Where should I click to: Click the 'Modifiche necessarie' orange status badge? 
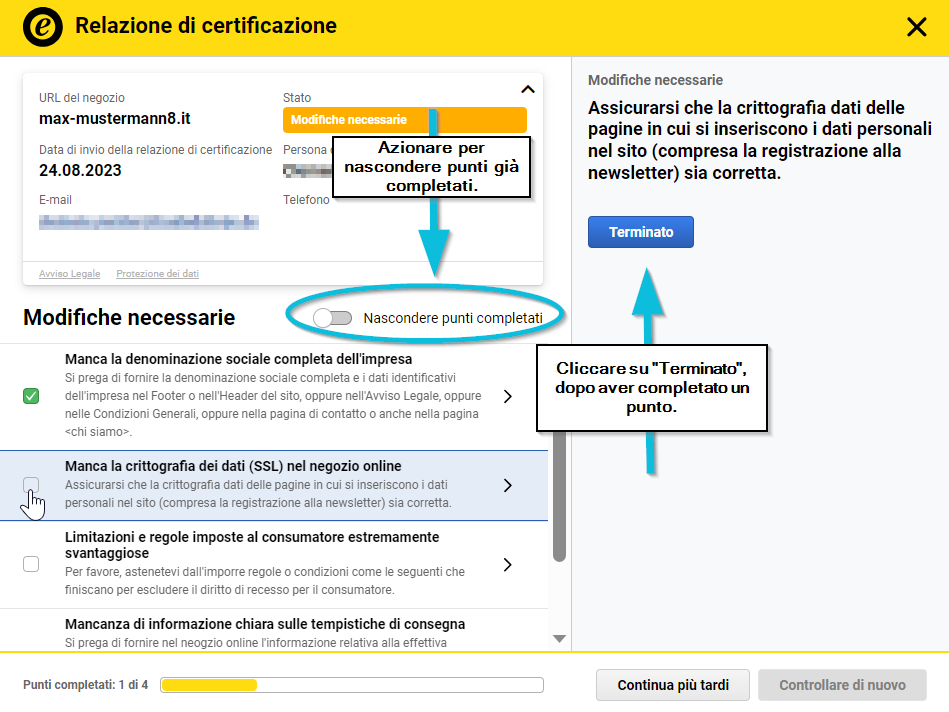405,120
